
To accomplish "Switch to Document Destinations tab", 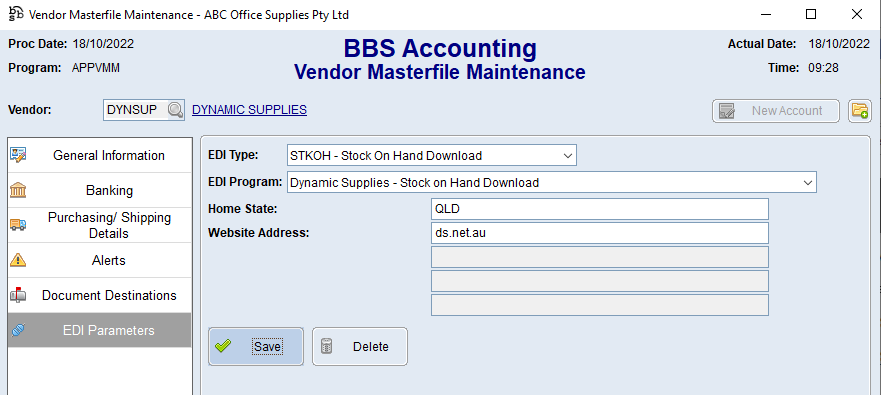I will 99,296.
